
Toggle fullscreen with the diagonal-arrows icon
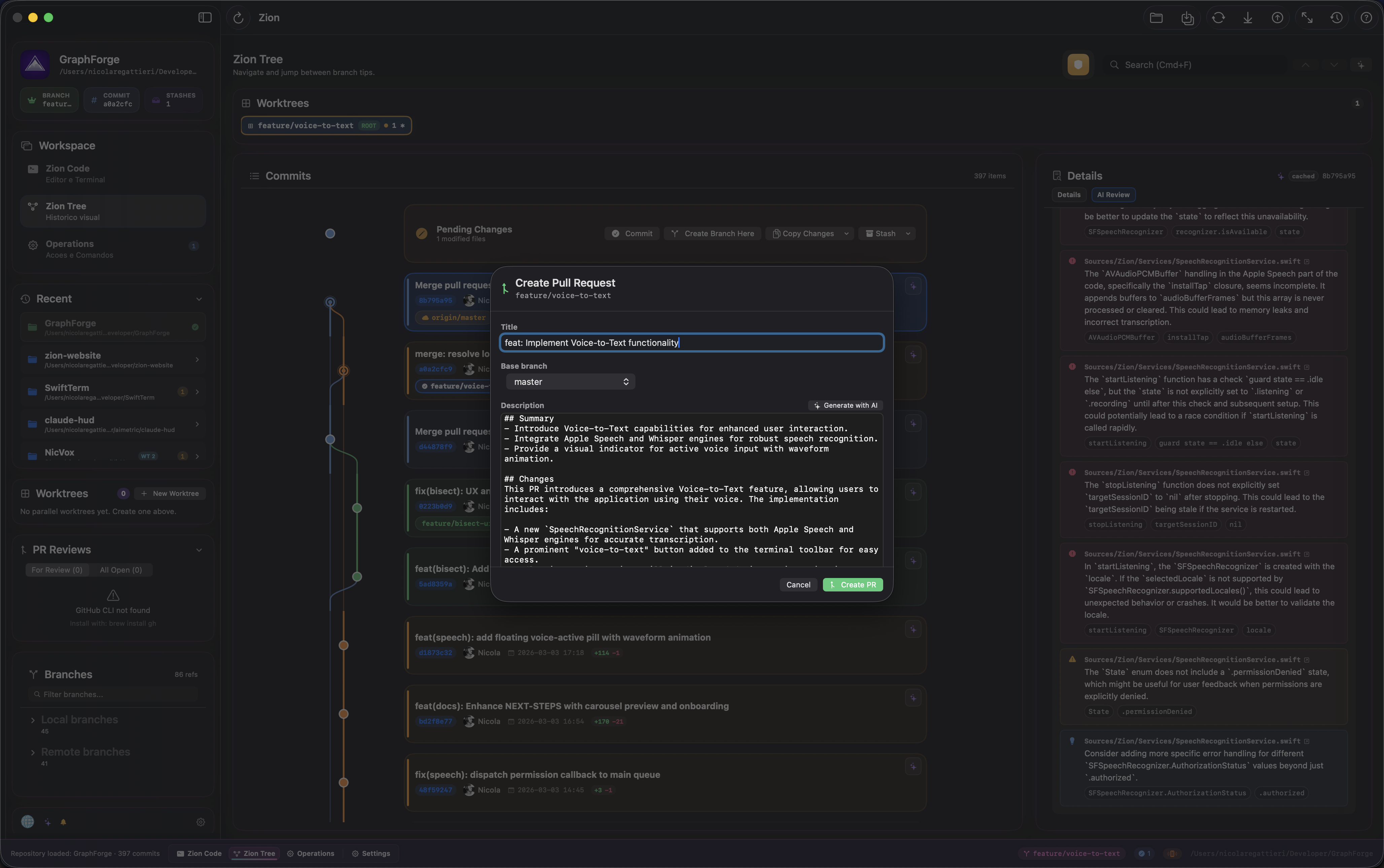1308,18
